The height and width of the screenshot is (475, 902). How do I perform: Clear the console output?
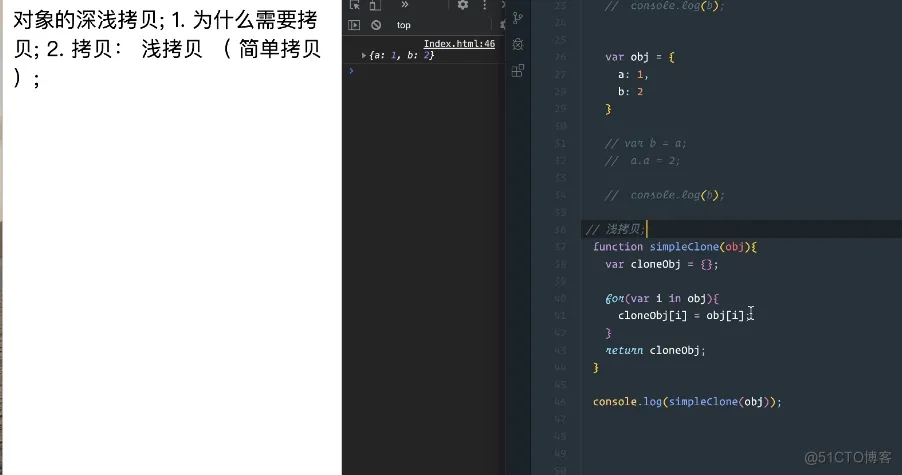[x=376, y=25]
